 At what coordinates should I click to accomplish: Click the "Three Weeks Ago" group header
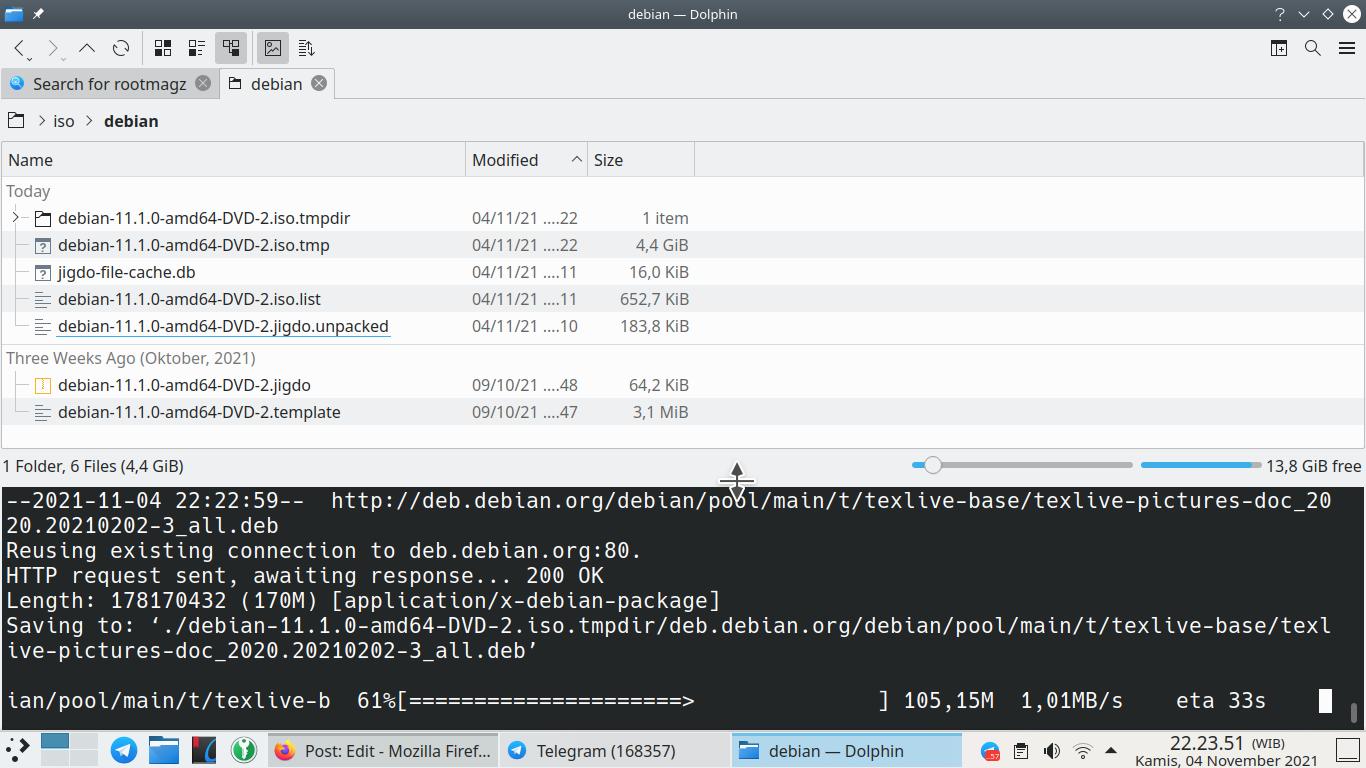[x=131, y=358]
